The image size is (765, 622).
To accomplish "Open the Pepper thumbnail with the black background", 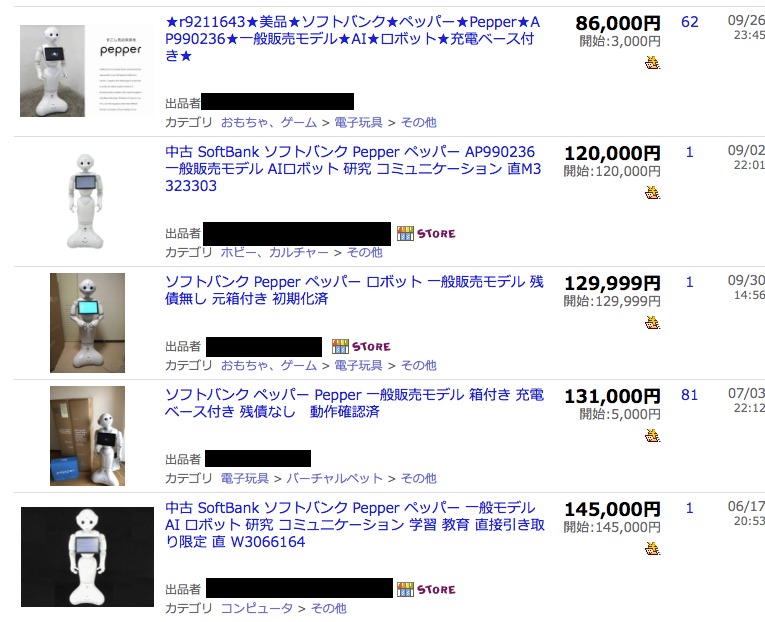I will point(87,557).
